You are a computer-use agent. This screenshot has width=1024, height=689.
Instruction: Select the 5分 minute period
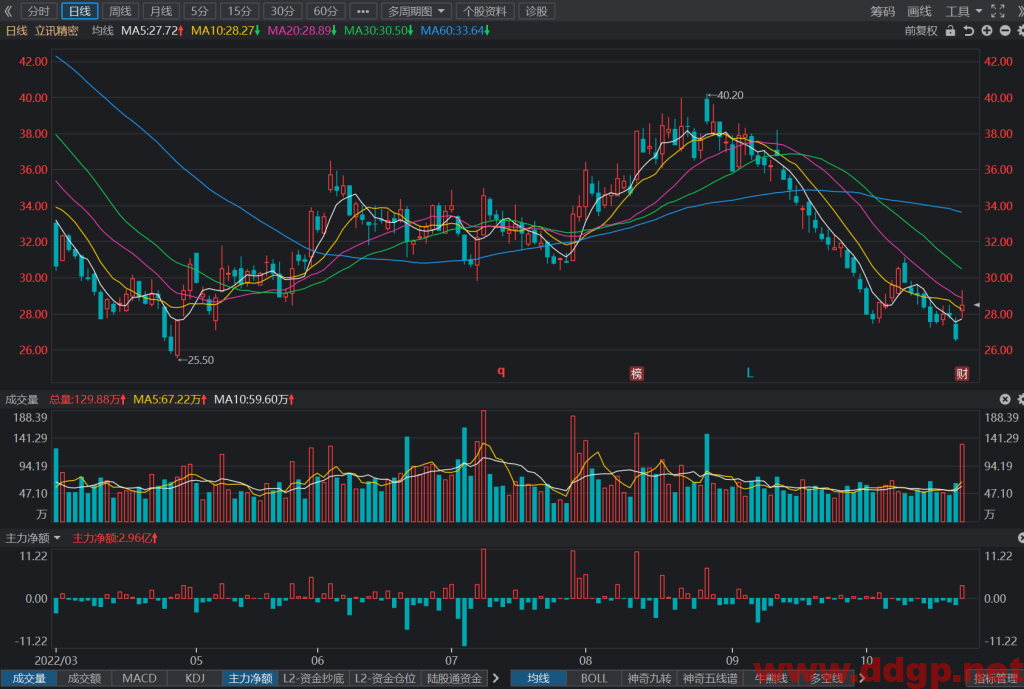pos(199,11)
